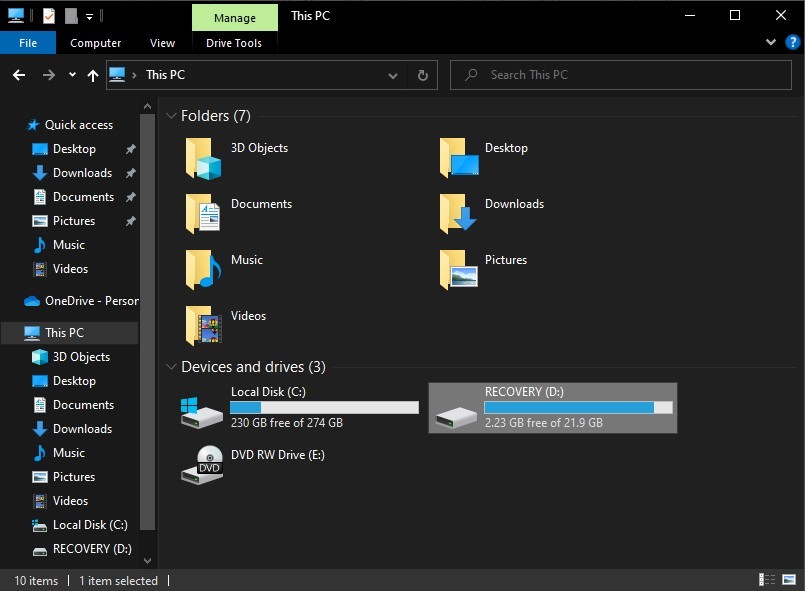Open RECOVERY (D:) in sidebar
The image size is (805, 591).
click(x=92, y=549)
